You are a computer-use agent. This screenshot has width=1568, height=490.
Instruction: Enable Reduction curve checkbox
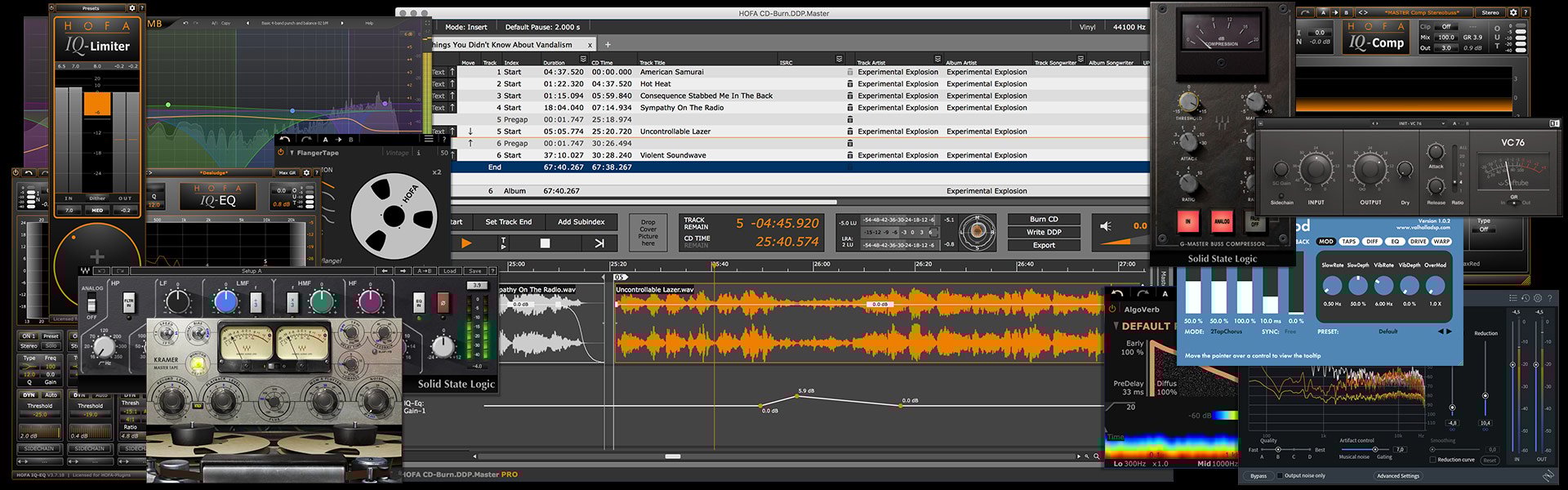click(x=1433, y=460)
